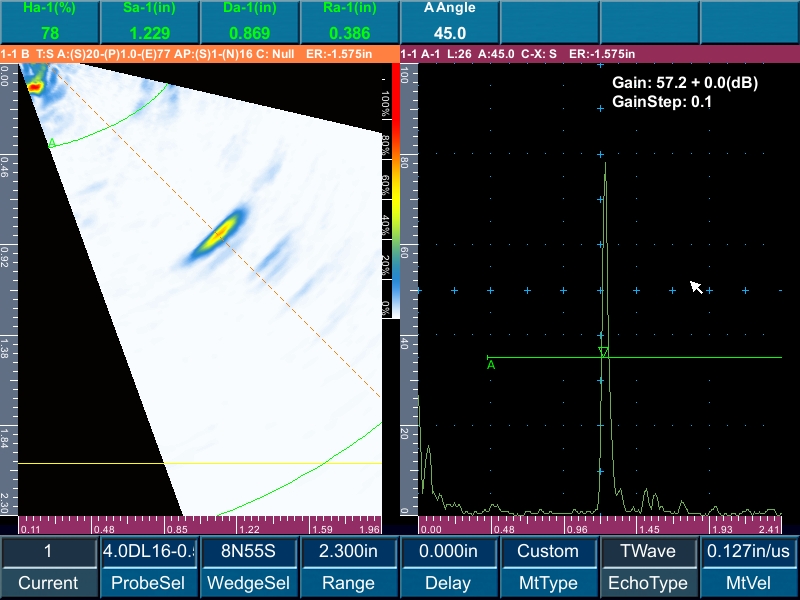Click the color palette amplitude scale bar
Image resolution: width=800 pixels, height=600 pixels.
coord(394,190)
